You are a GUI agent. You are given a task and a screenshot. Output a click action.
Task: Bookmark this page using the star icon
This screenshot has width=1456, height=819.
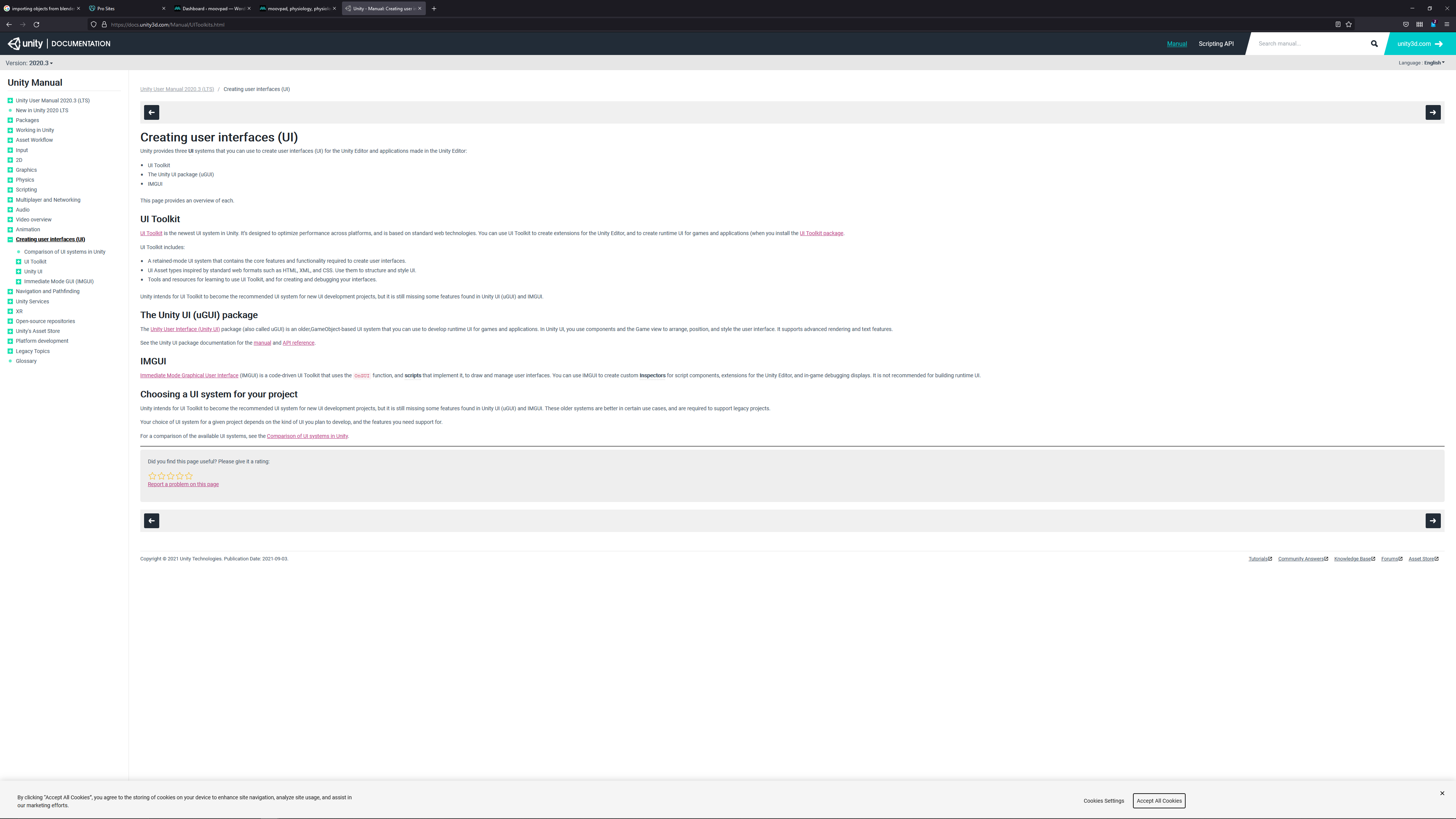(1349, 24)
